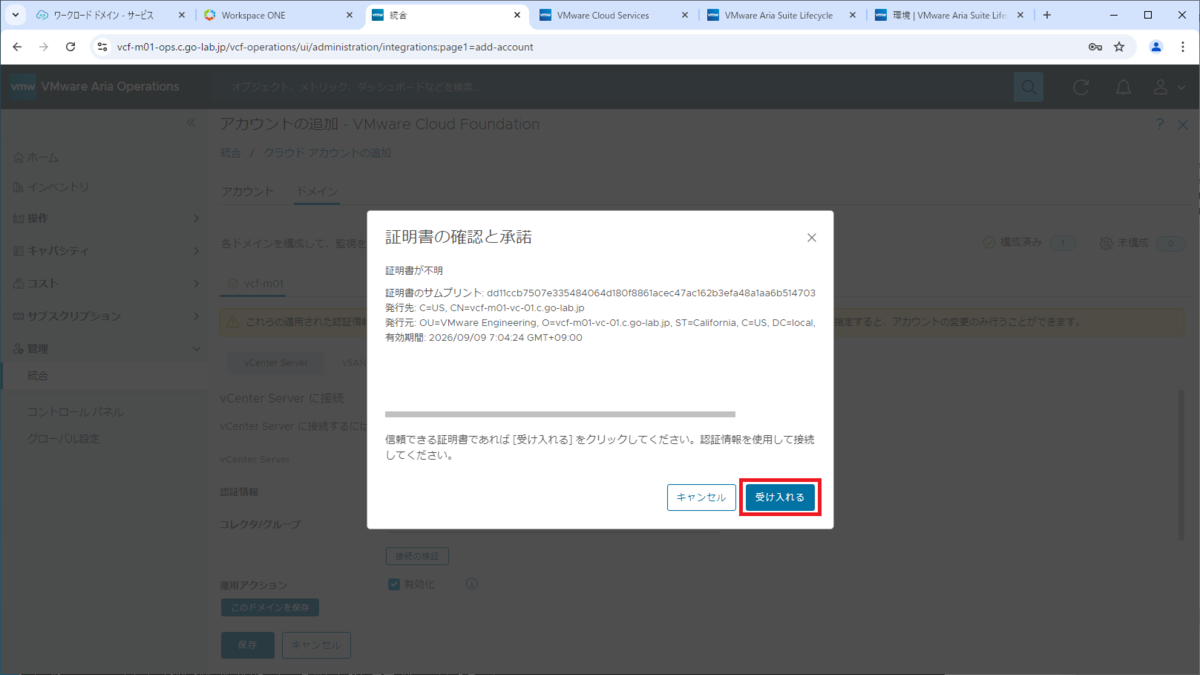Screen dimensions: 1200x675
Task: Click the refresh icon in Aria Operations header
Action: pos(1081,87)
